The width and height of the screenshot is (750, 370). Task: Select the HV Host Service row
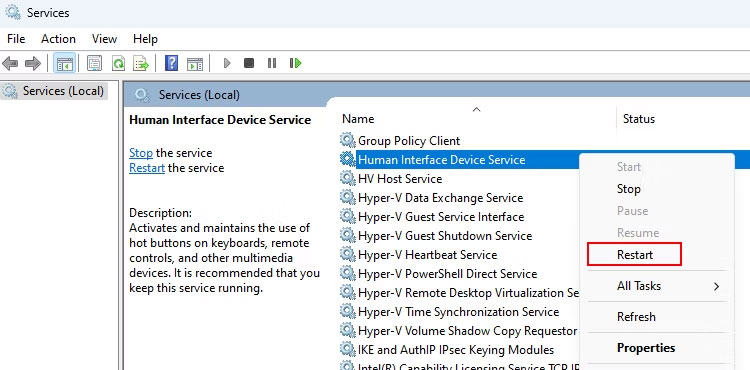(x=400, y=179)
